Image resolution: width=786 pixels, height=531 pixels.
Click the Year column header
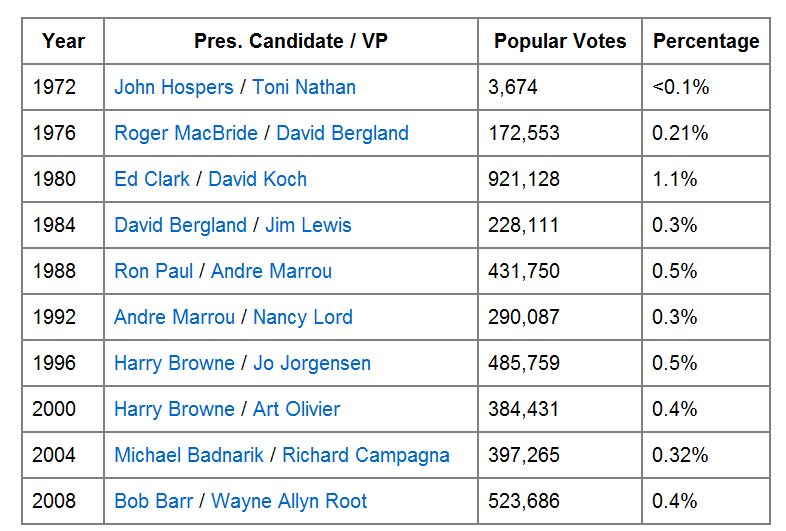[63, 41]
